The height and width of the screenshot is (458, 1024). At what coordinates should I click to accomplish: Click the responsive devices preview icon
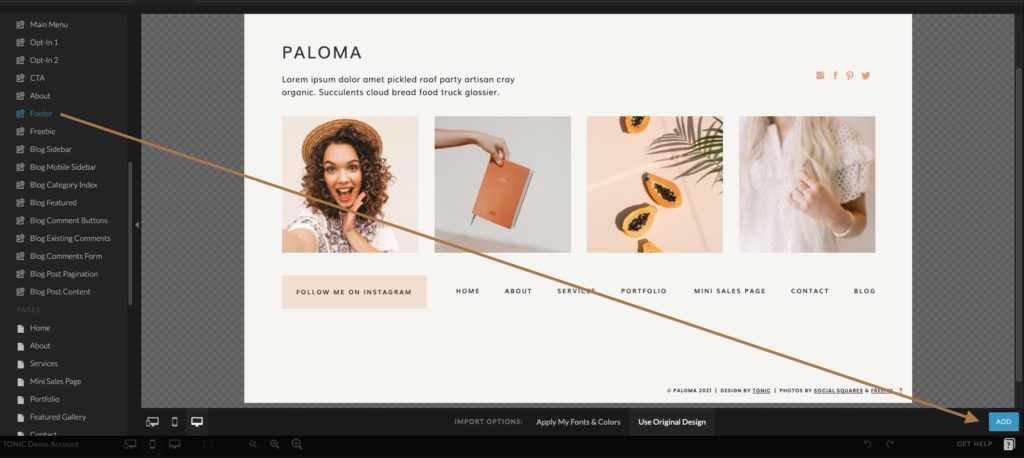point(152,422)
